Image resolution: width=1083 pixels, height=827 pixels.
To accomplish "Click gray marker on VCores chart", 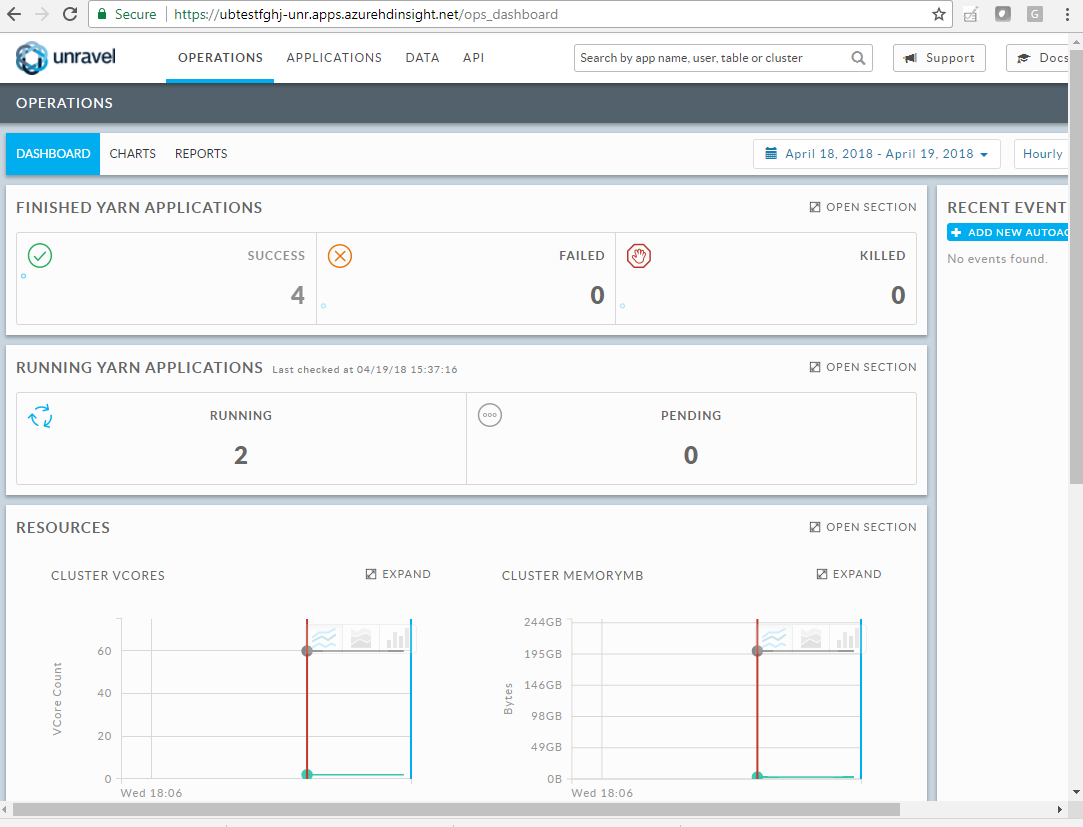I will 307,651.
